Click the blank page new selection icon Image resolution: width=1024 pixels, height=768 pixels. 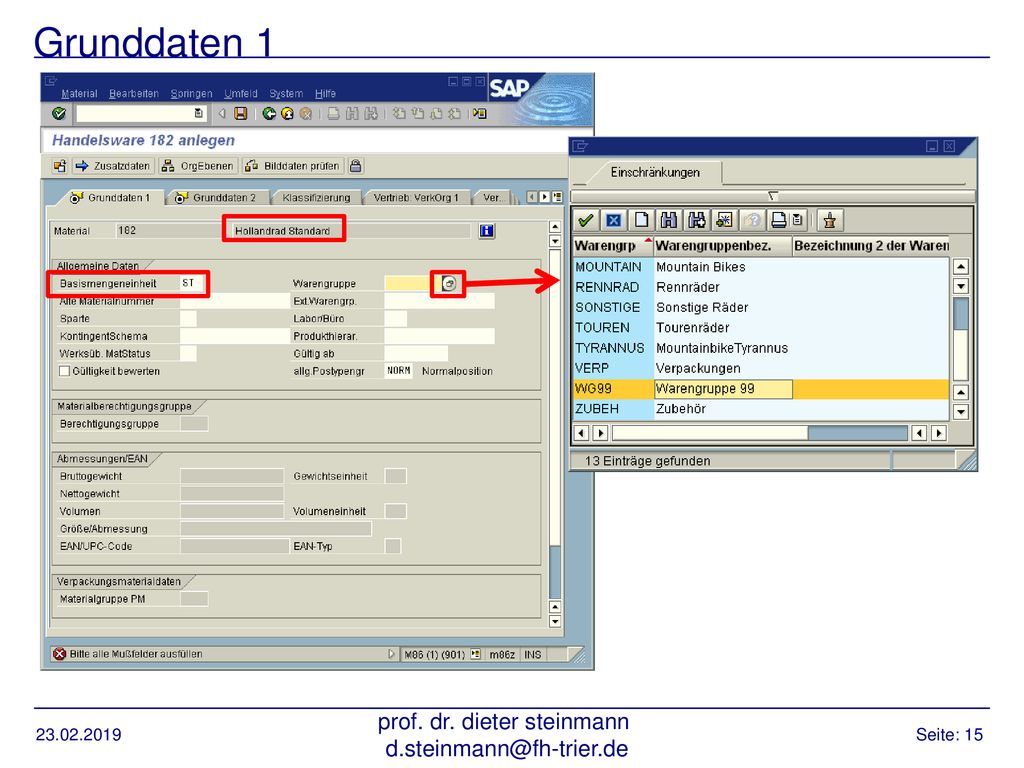(x=641, y=220)
